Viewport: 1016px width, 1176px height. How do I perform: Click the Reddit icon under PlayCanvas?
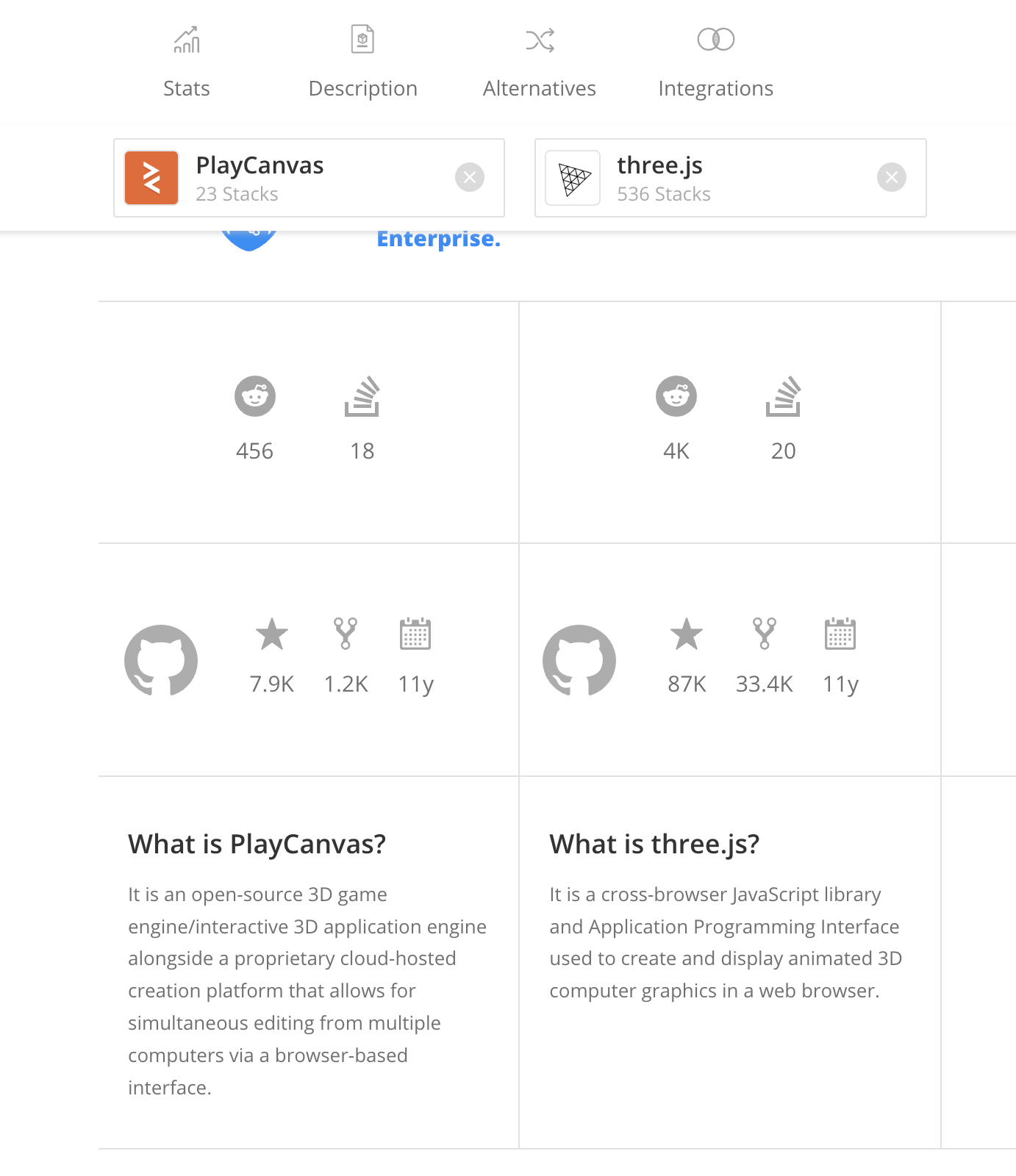click(x=254, y=396)
